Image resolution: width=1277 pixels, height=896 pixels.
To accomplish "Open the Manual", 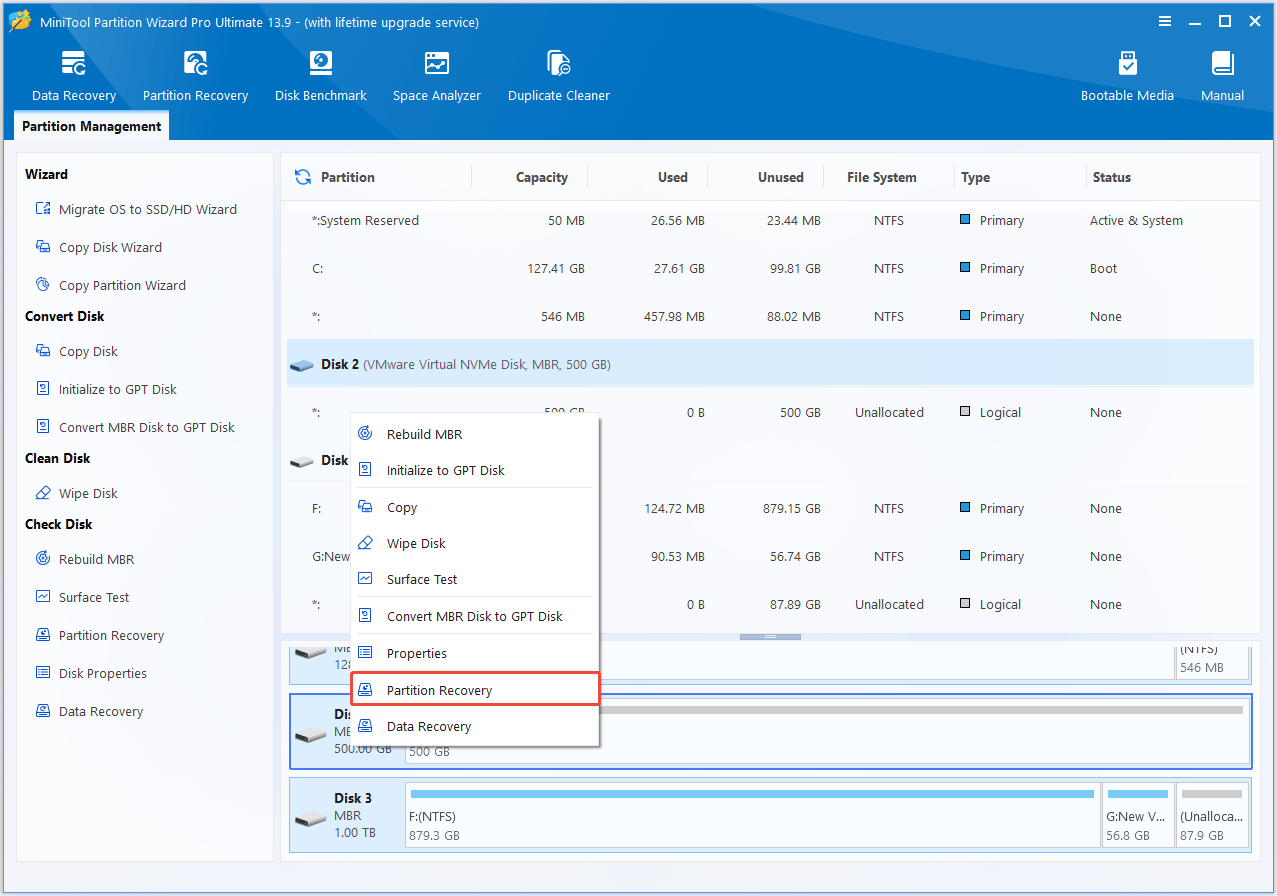I will [1222, 76].
